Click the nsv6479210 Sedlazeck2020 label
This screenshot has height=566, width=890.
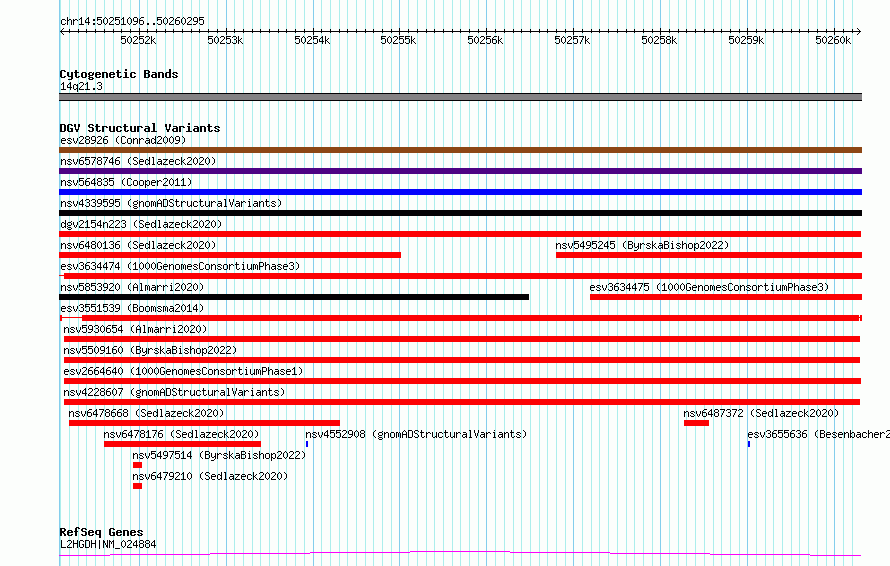click(x=210, y=476)
